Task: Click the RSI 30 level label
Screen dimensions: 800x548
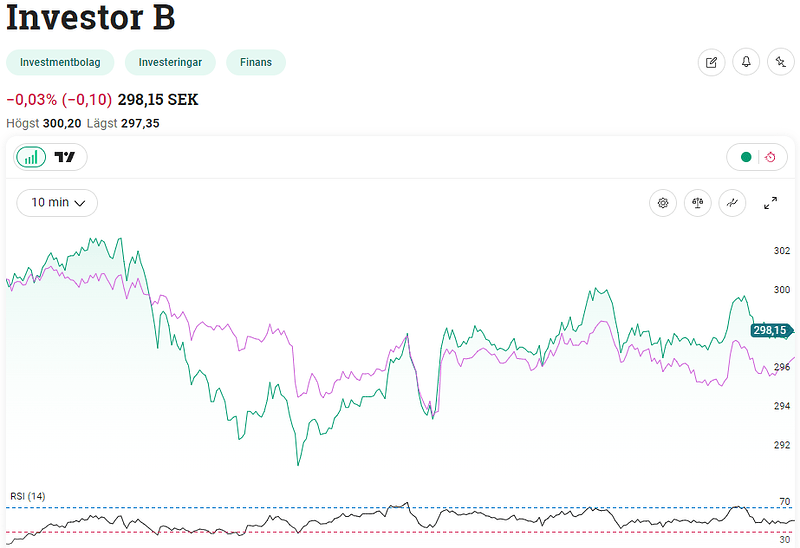Action: click(x=785, y=539)
